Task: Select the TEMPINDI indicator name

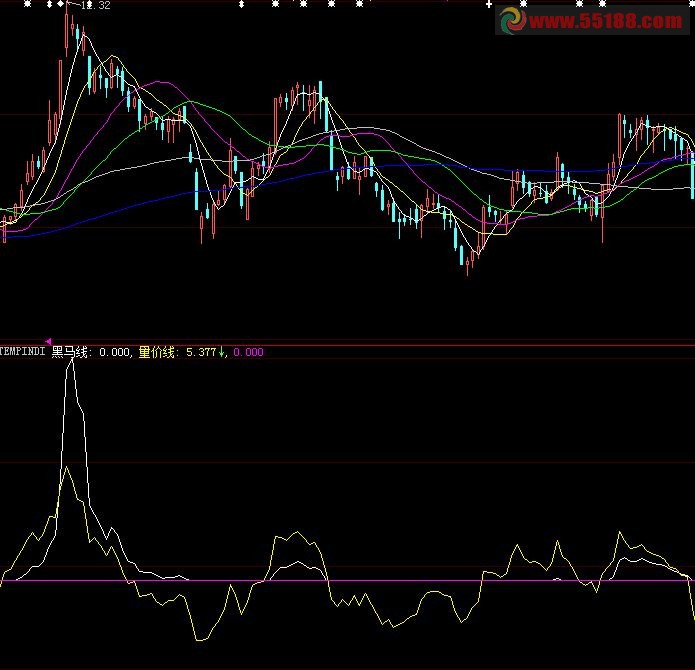Action: click(22, 352)
